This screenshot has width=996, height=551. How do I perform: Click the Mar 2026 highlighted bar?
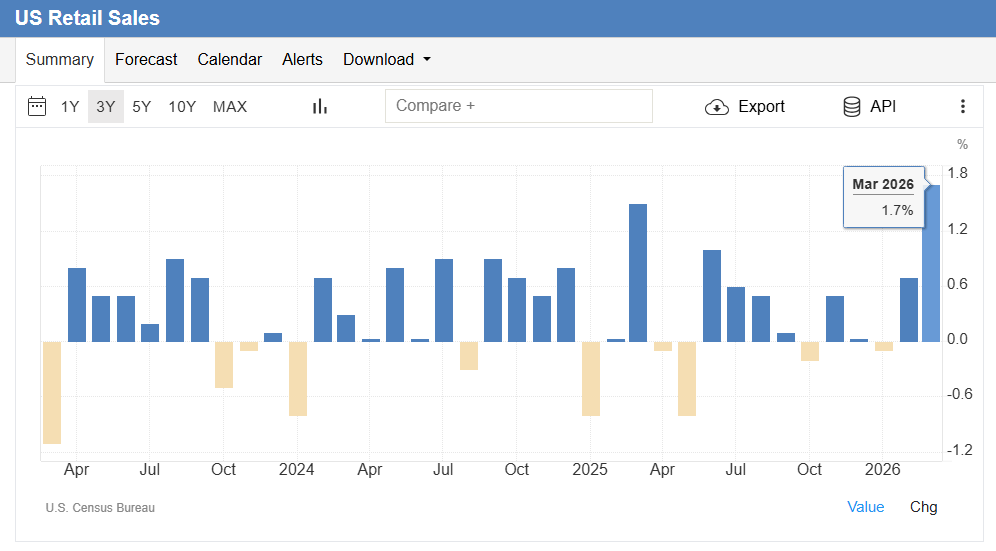click(x=931, y=264)
